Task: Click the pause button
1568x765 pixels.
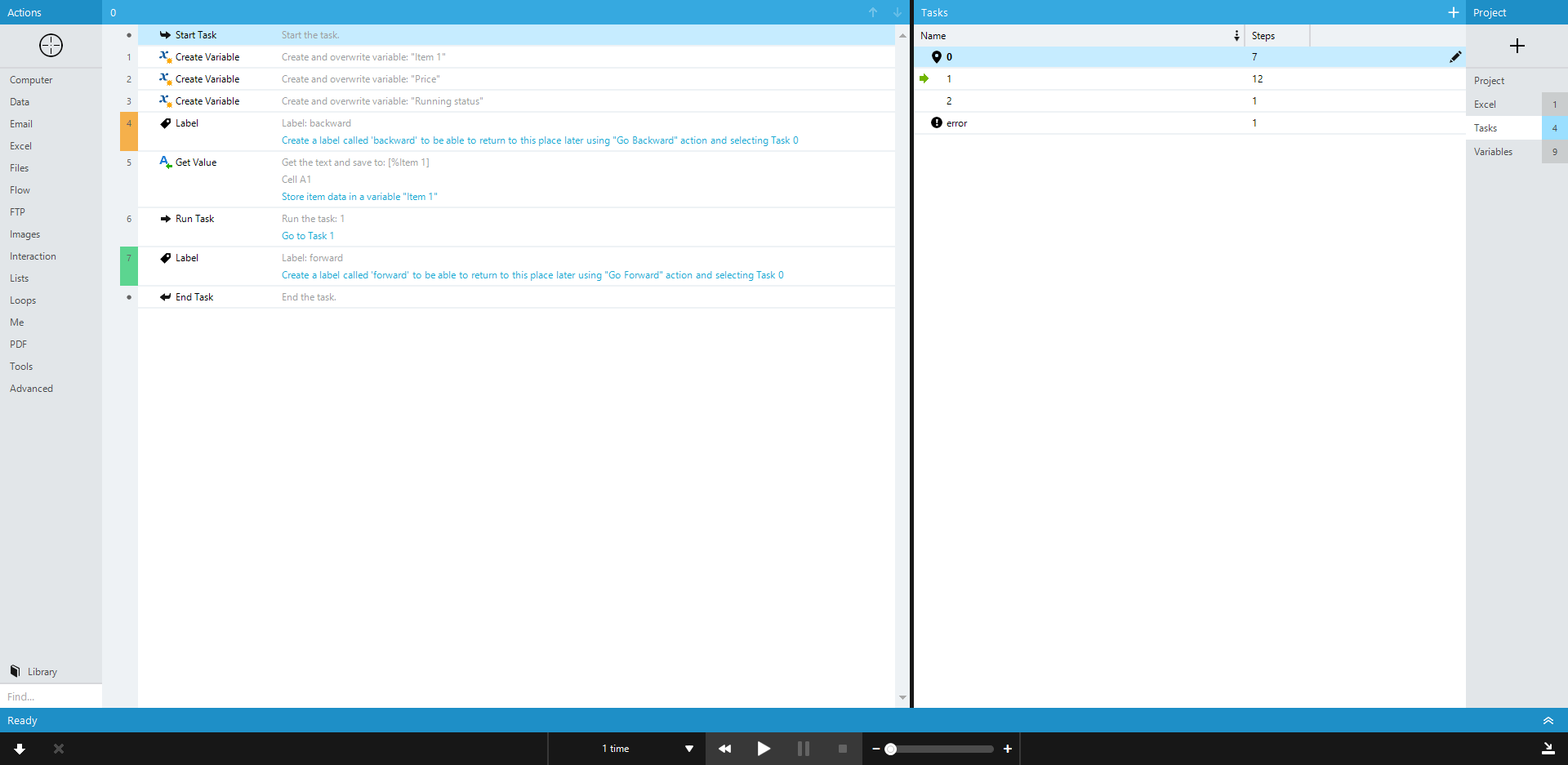Action: (803, 749)
